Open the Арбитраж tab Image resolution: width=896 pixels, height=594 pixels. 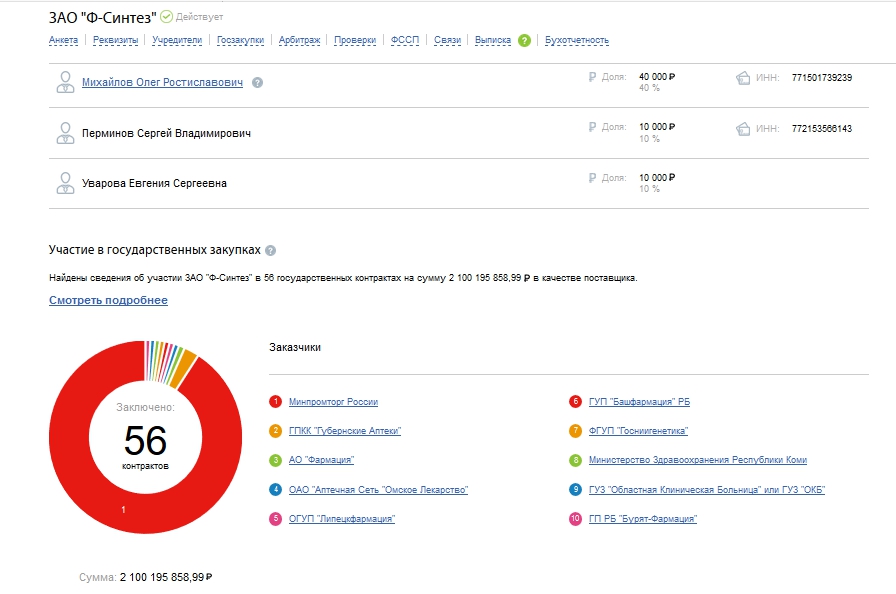click(299, 40)
